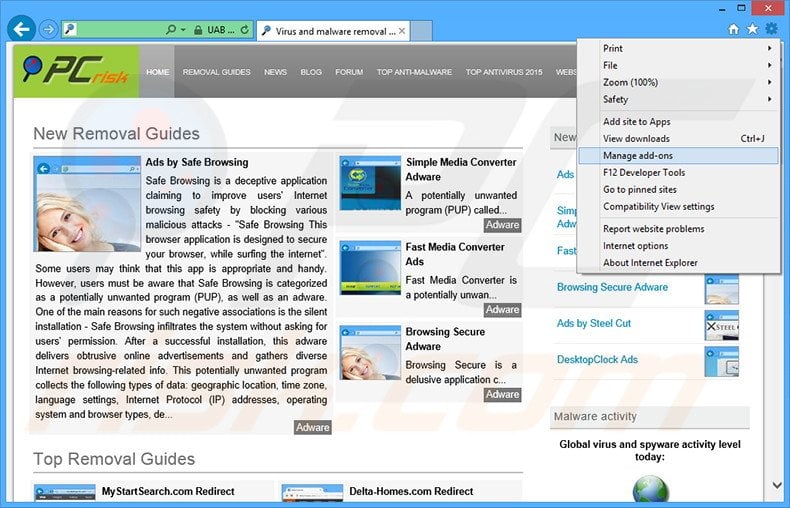Click the browser Back arrow button
The height and width of the screenshot is (508, 790).
21,29
